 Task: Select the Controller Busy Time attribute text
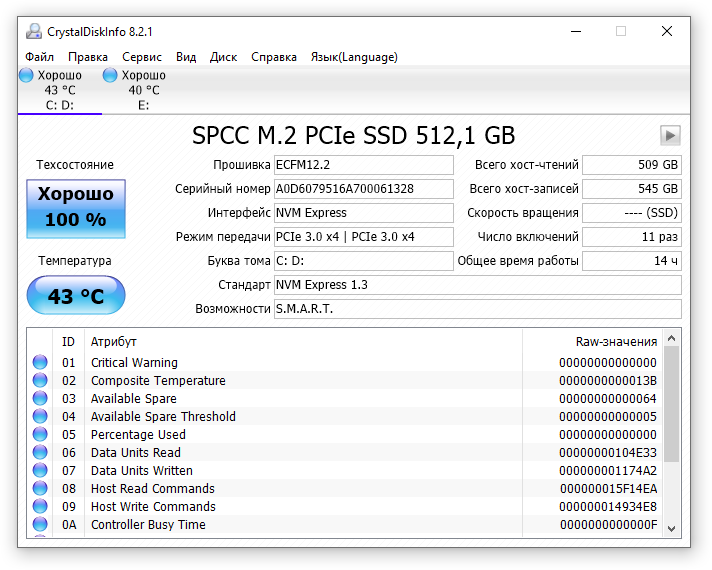pos(148,525)
